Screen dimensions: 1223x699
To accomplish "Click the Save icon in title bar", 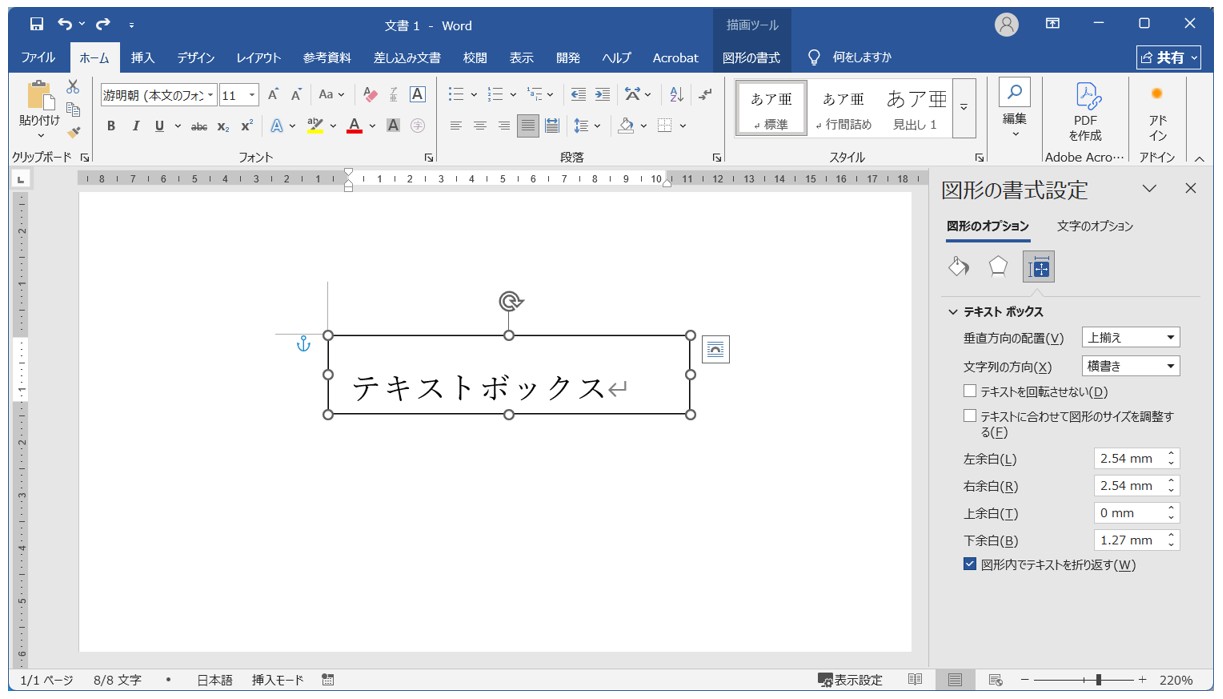I will tap(37, 23).
